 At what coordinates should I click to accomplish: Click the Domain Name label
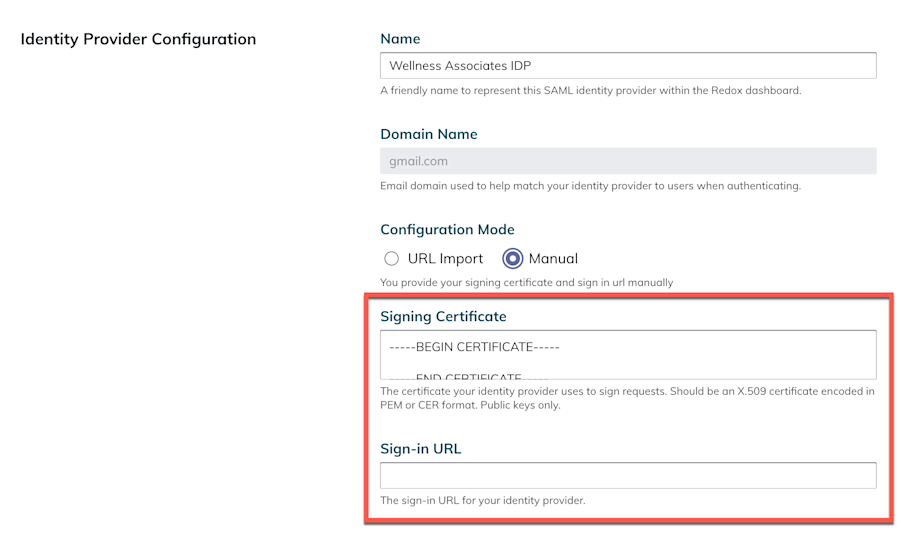point(429,134)
